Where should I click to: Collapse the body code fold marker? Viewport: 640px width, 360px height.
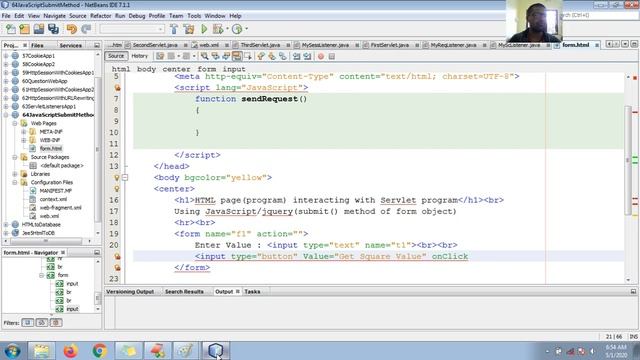pyautogui.click(x=125, y=178)
